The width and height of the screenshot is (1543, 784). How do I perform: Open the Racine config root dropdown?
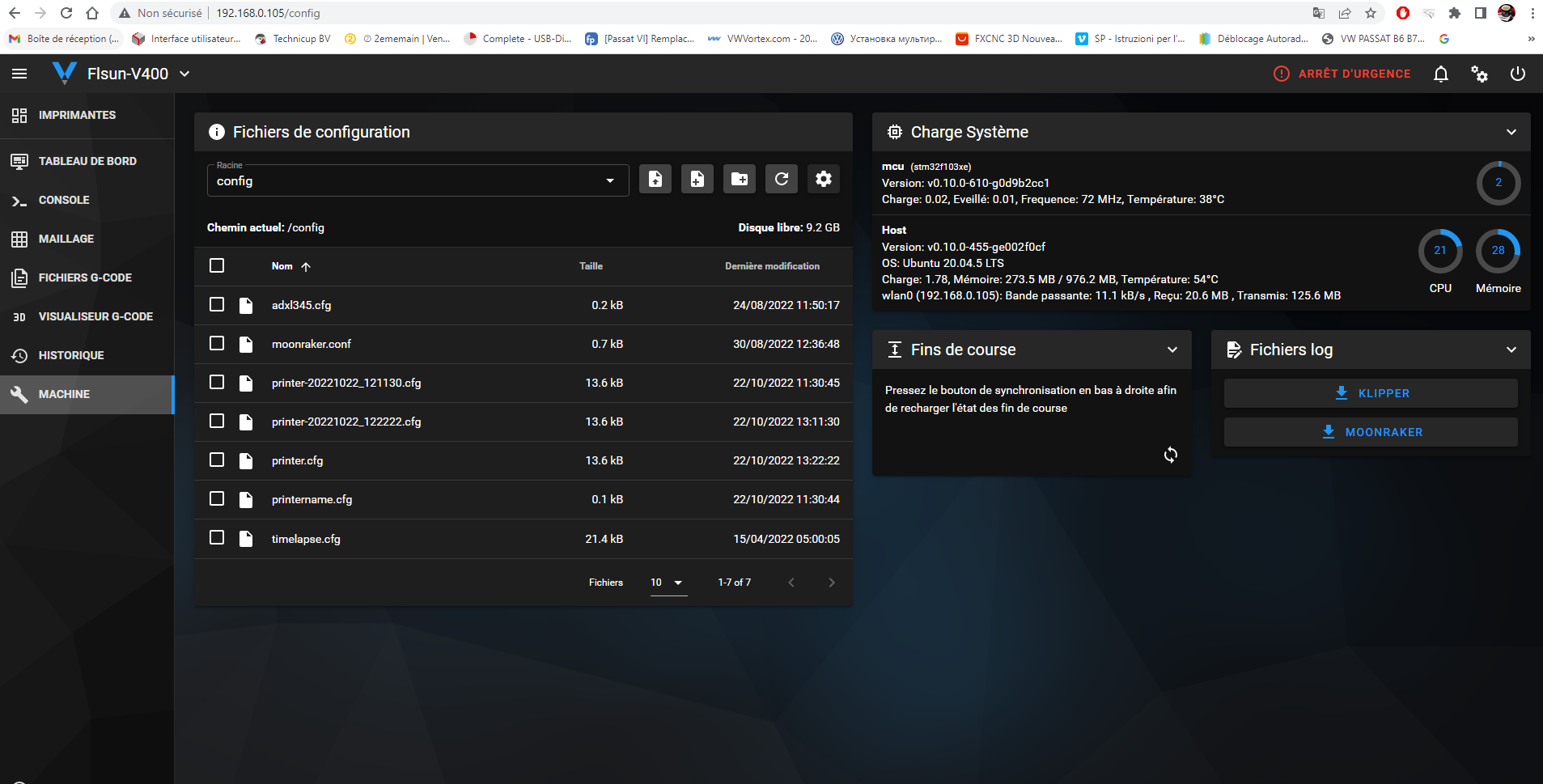point(418,180)
